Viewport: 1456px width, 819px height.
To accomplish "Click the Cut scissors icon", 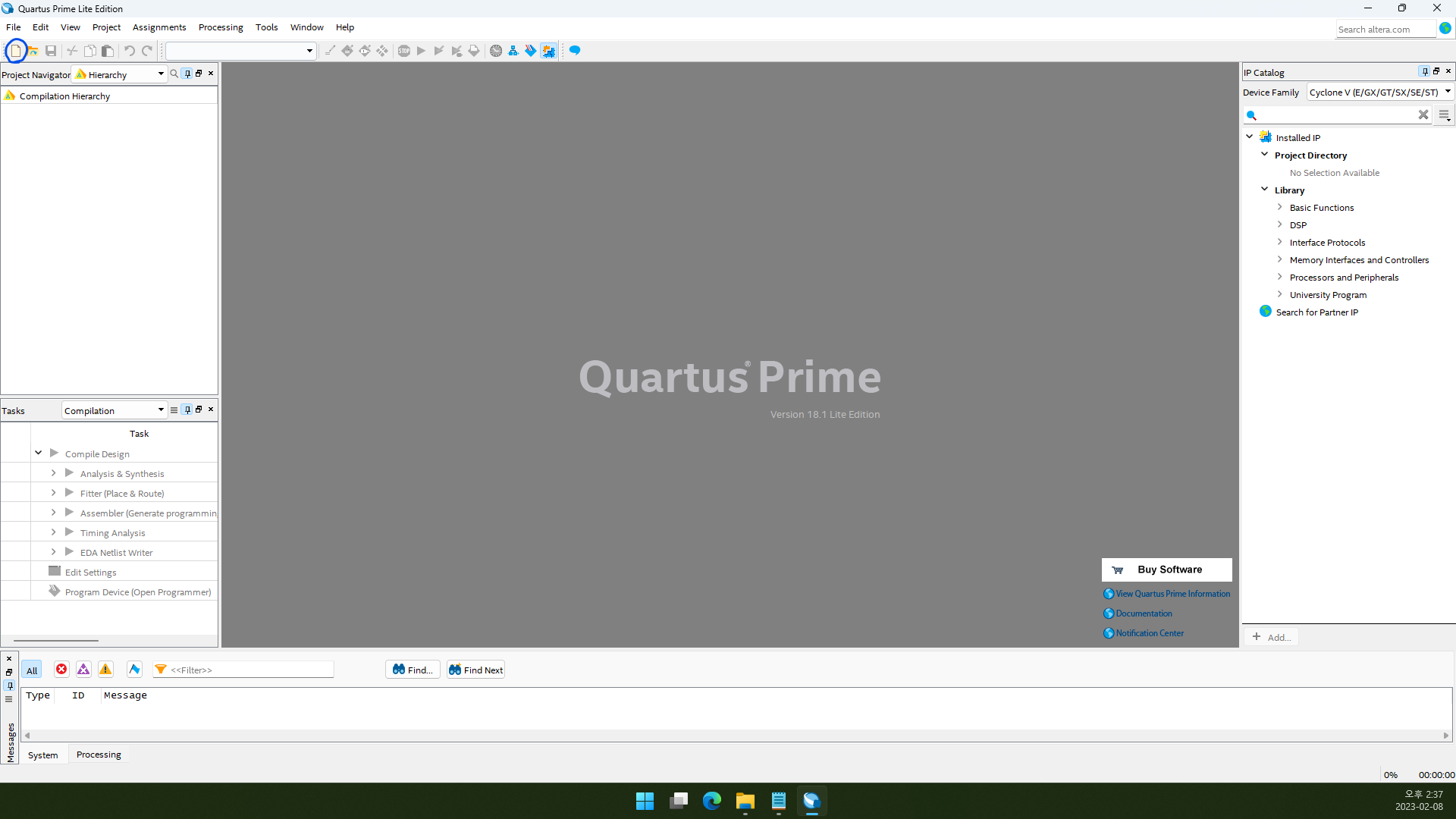I will click(72, 51).
